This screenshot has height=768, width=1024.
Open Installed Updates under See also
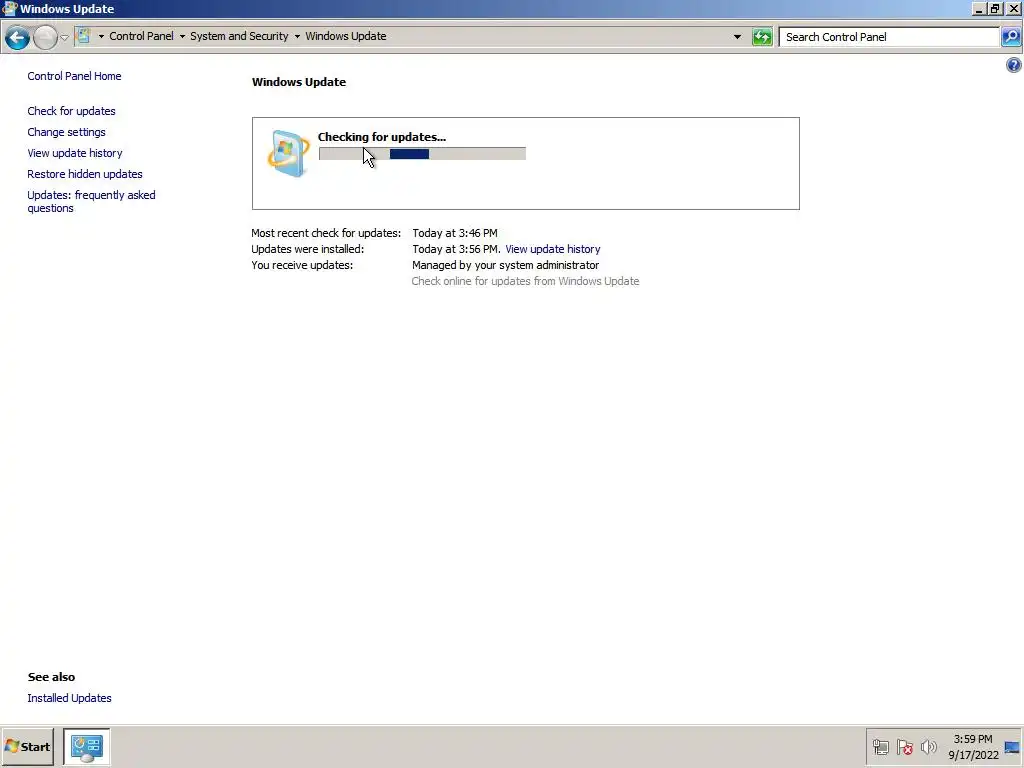[69, 698]
